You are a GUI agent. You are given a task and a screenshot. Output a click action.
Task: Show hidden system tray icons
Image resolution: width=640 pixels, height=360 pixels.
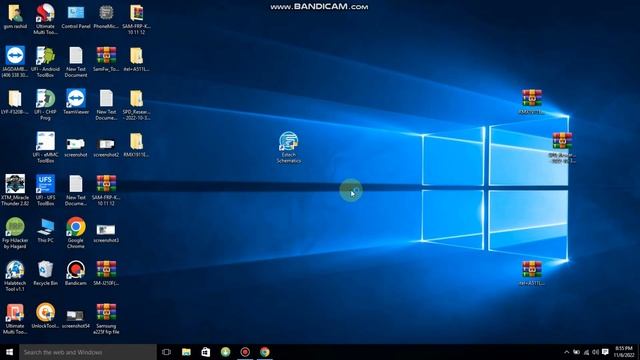click(x=567, y=352)
